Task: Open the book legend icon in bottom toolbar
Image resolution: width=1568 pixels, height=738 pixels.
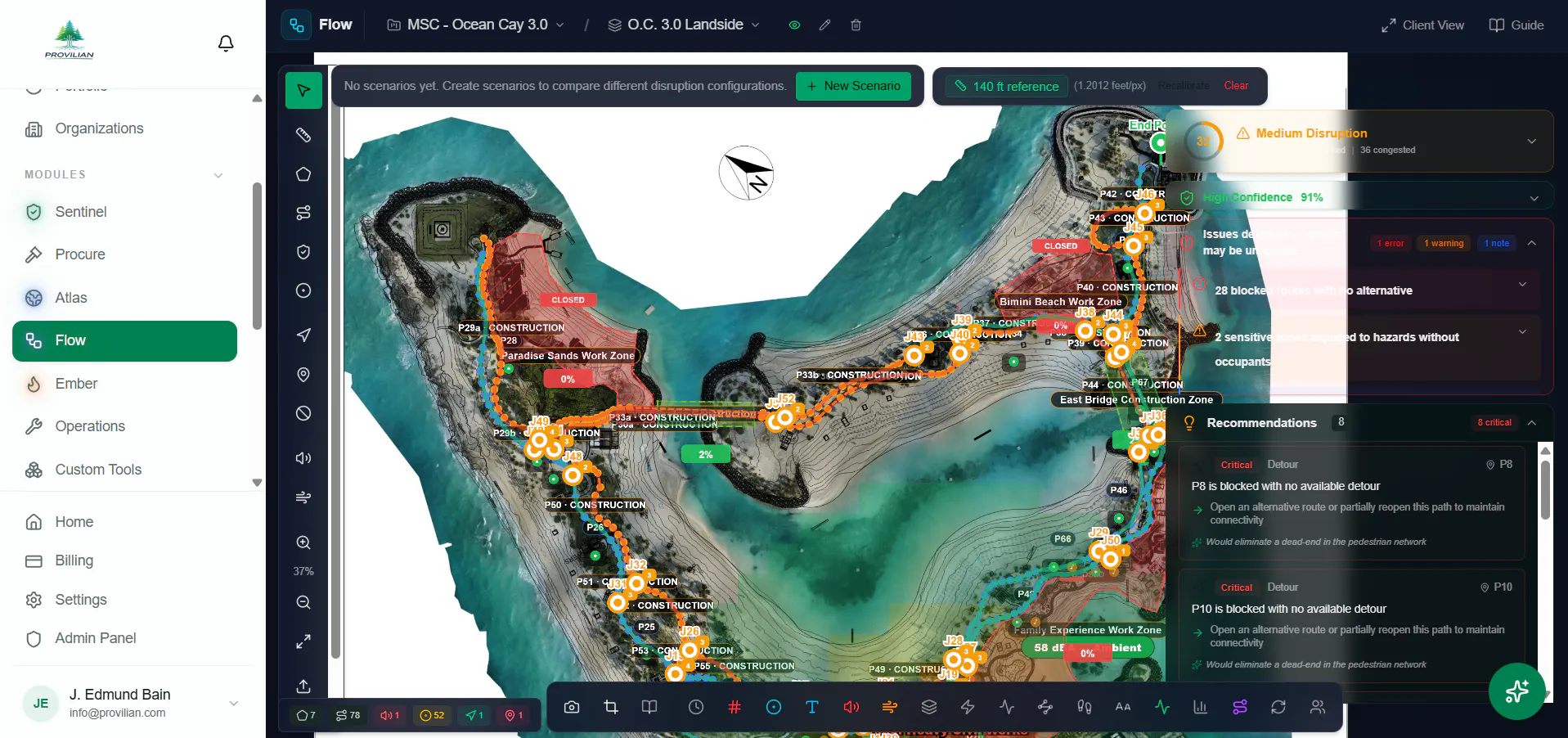Action: coord(649,707)
